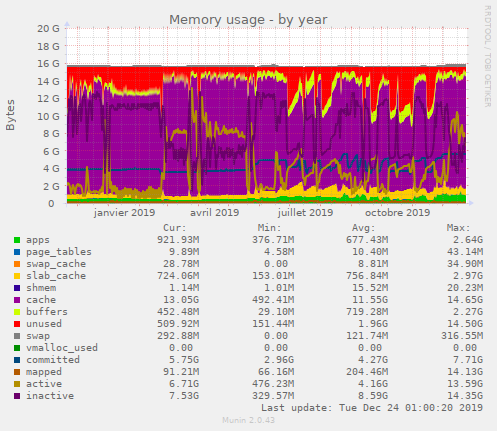Viewport: 497px width, 431px height.
Task: Select the 'cache' legend label
Action: click(x=41, y=300)
